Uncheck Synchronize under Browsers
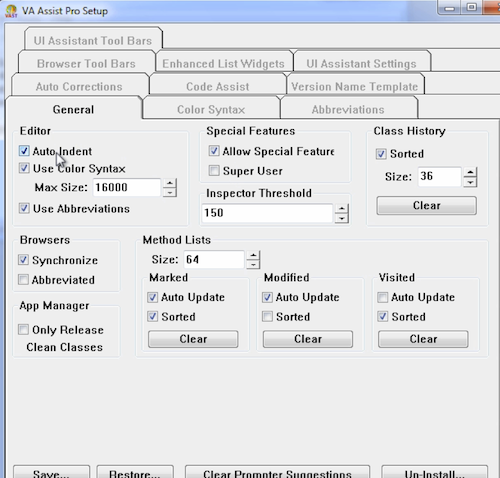The height and width of the screenshot is (478, 500). point(23,260)
